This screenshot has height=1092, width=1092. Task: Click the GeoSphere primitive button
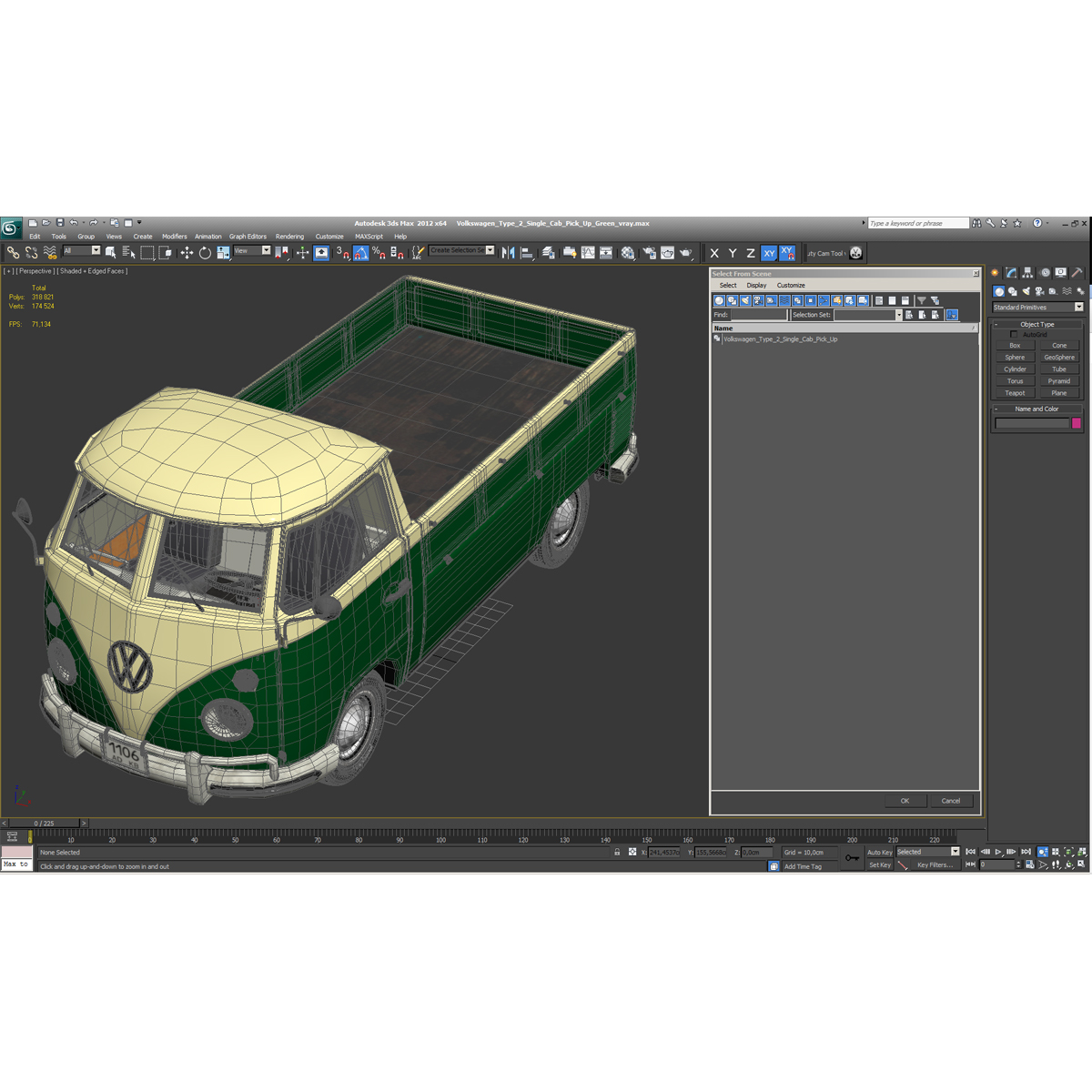1059,357
